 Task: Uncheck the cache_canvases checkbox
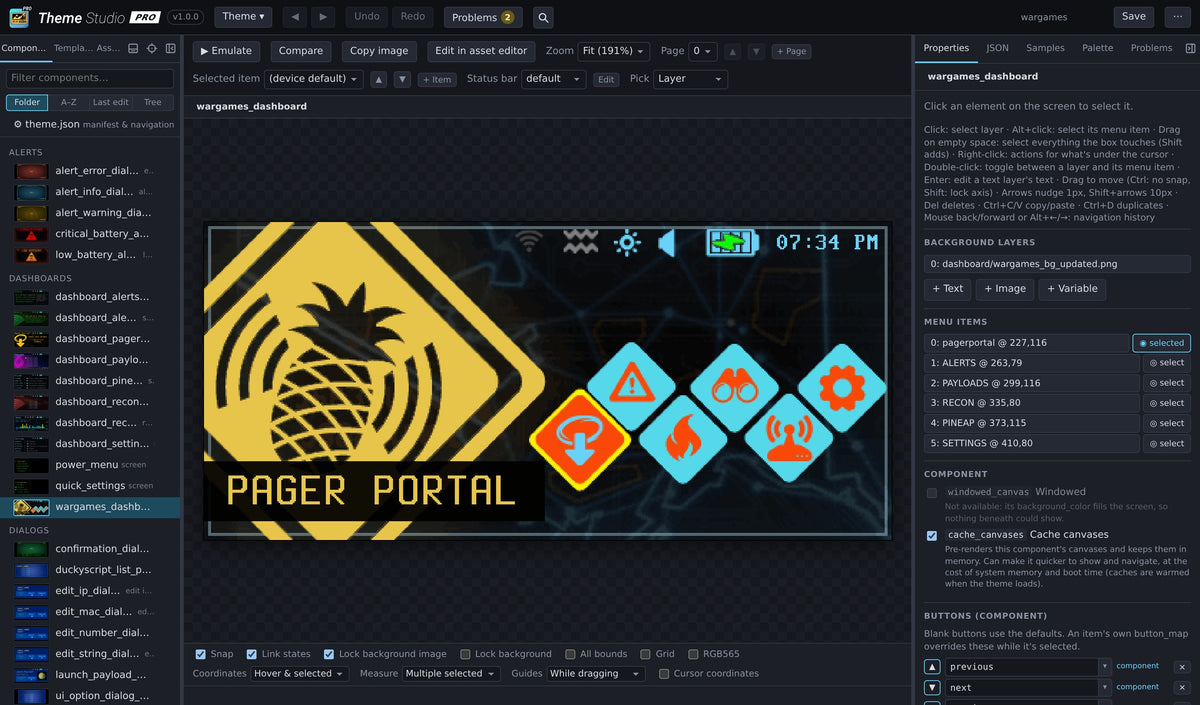pos(932,536)
